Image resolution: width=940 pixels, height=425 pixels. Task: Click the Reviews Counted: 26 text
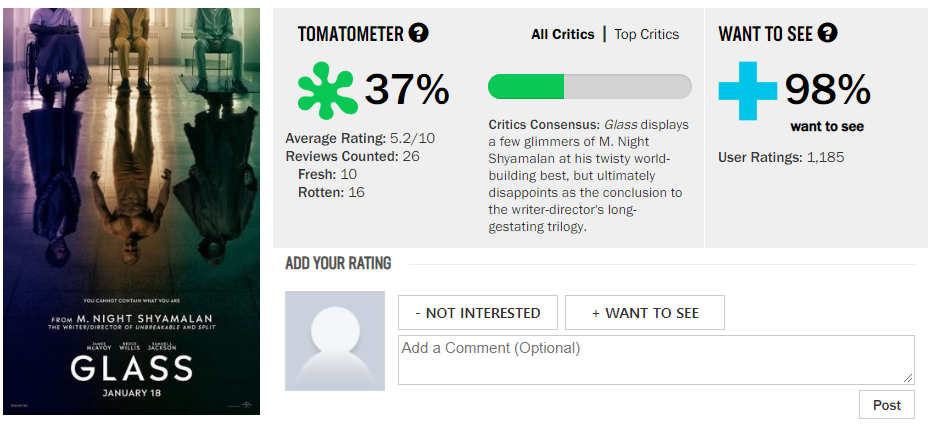[352, 156]
